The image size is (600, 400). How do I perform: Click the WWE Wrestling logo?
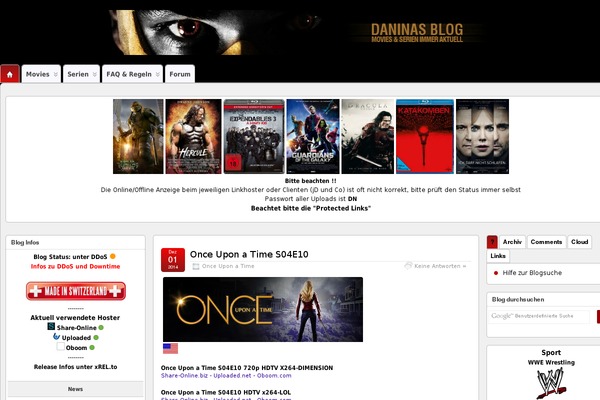tap(551, 383)
